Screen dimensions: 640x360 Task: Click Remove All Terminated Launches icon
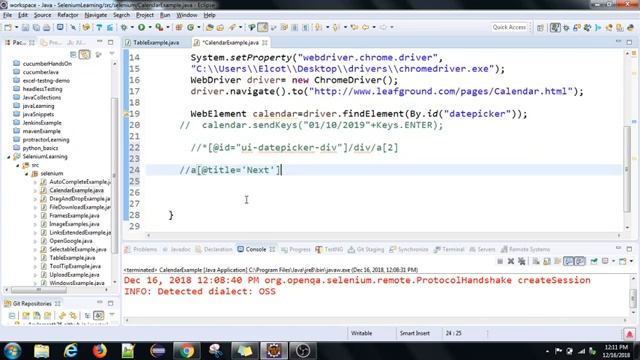pos(521,261)
